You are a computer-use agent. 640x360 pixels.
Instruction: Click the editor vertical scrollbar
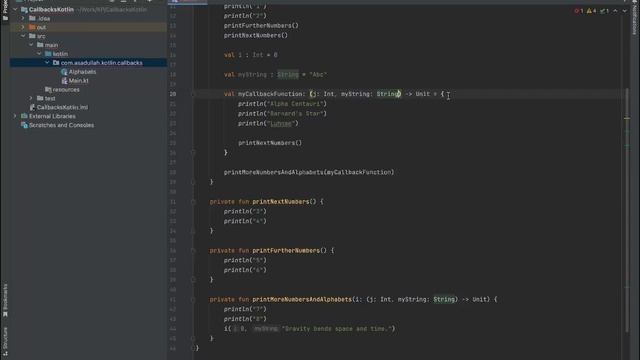pos(627,210)
